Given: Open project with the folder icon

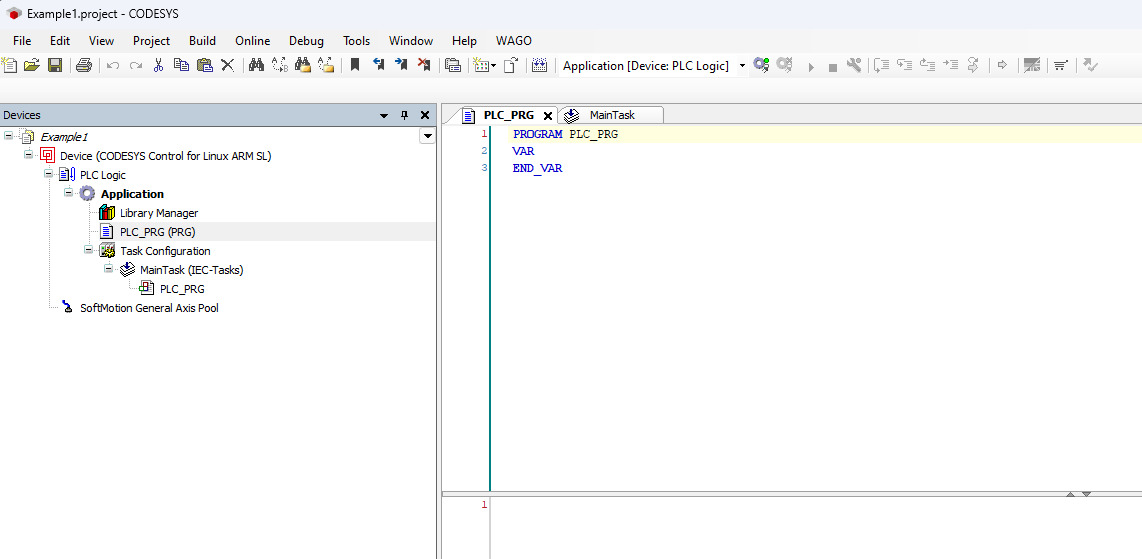Looking at the screenshot, I should pyautogui.click(x=32, y=65).
